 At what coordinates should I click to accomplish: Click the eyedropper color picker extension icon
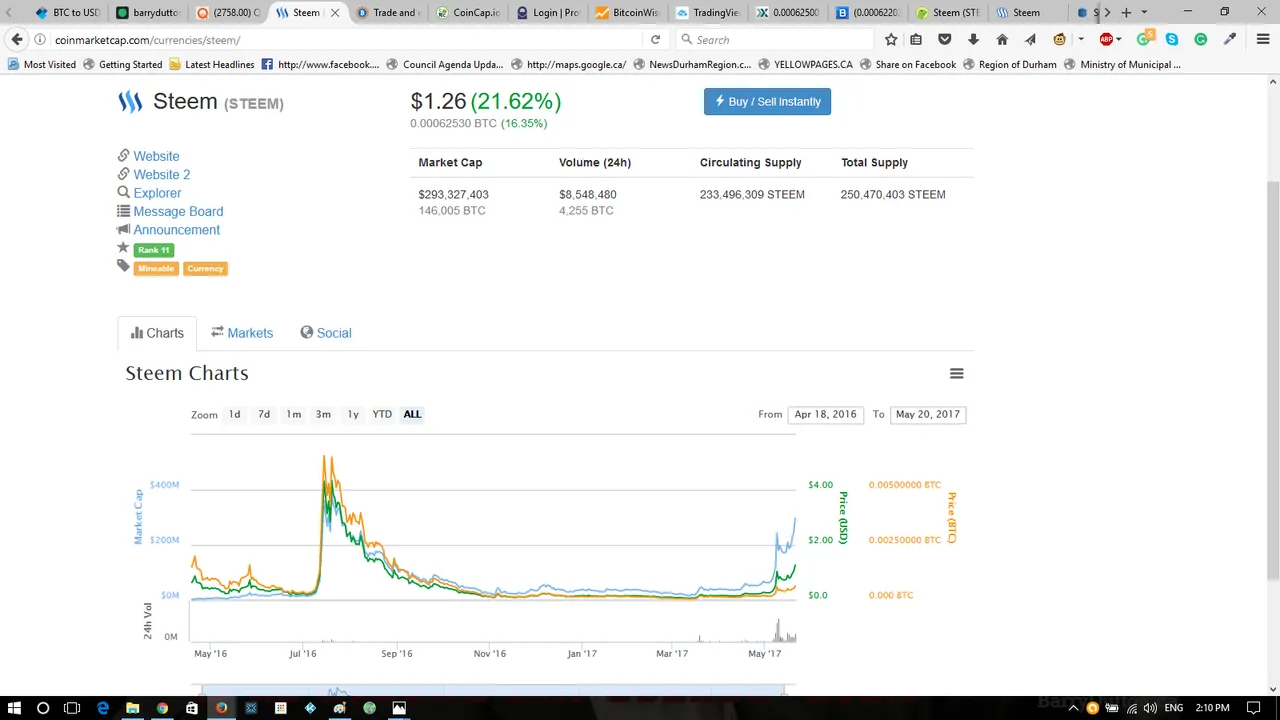coord(1231,40)
